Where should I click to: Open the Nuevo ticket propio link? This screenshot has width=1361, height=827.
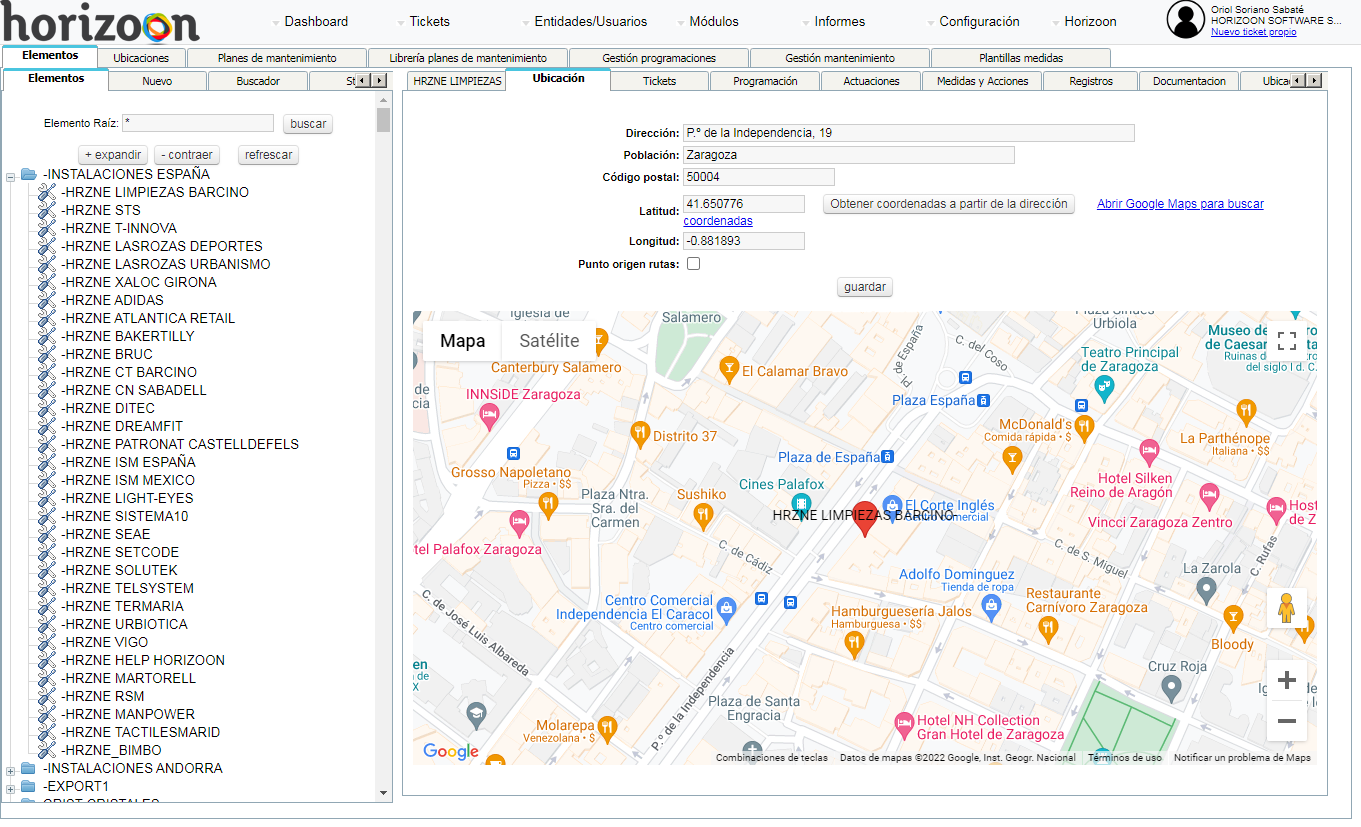tap(1253, 32)
